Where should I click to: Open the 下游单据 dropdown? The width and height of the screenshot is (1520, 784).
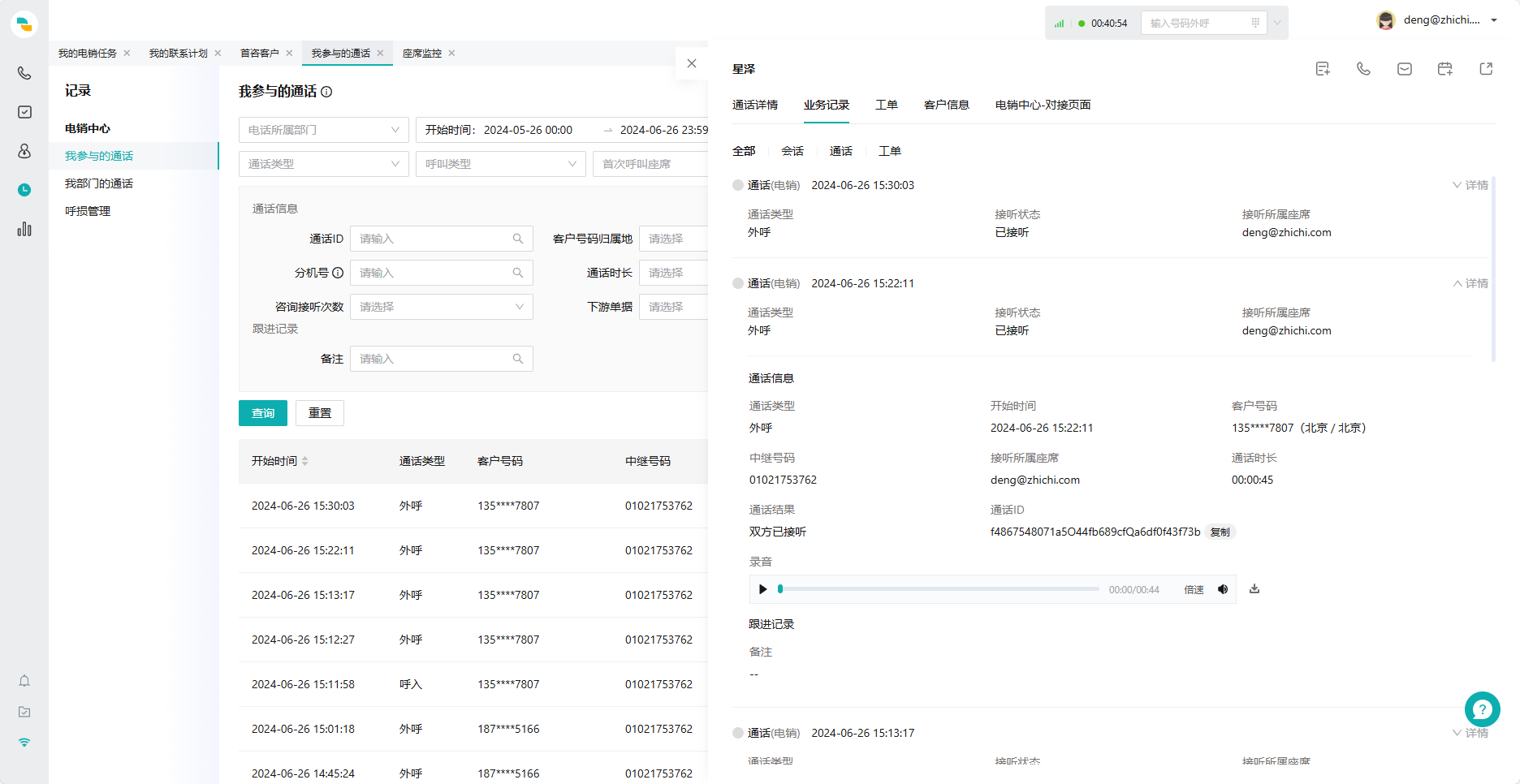674,307
